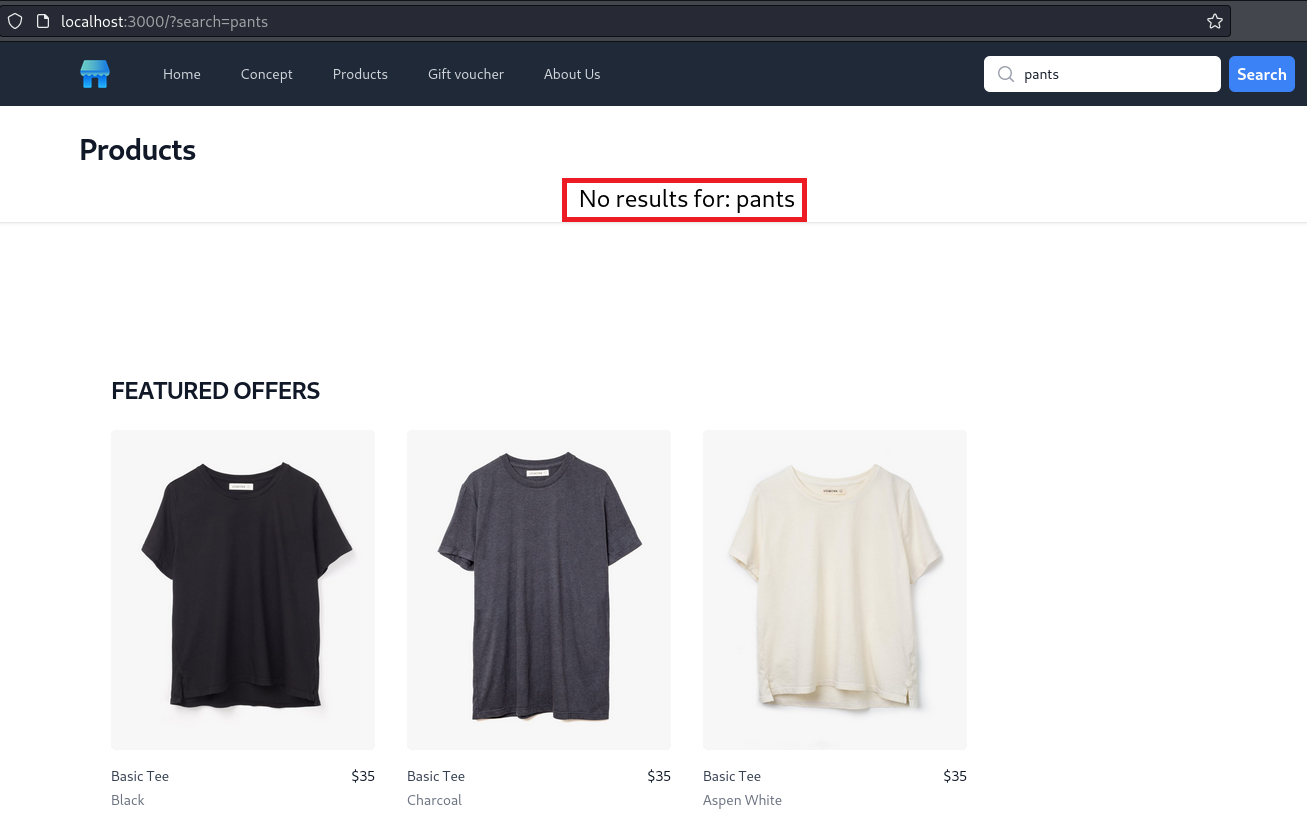Image resolution: width=1307 pixels, height=829 pixels.
Task: Click the bookmark star icon
Action: pyautogui.click(x=1214, y=21)
